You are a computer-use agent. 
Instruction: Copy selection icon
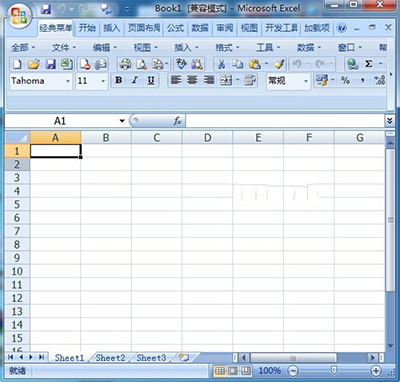238,64
